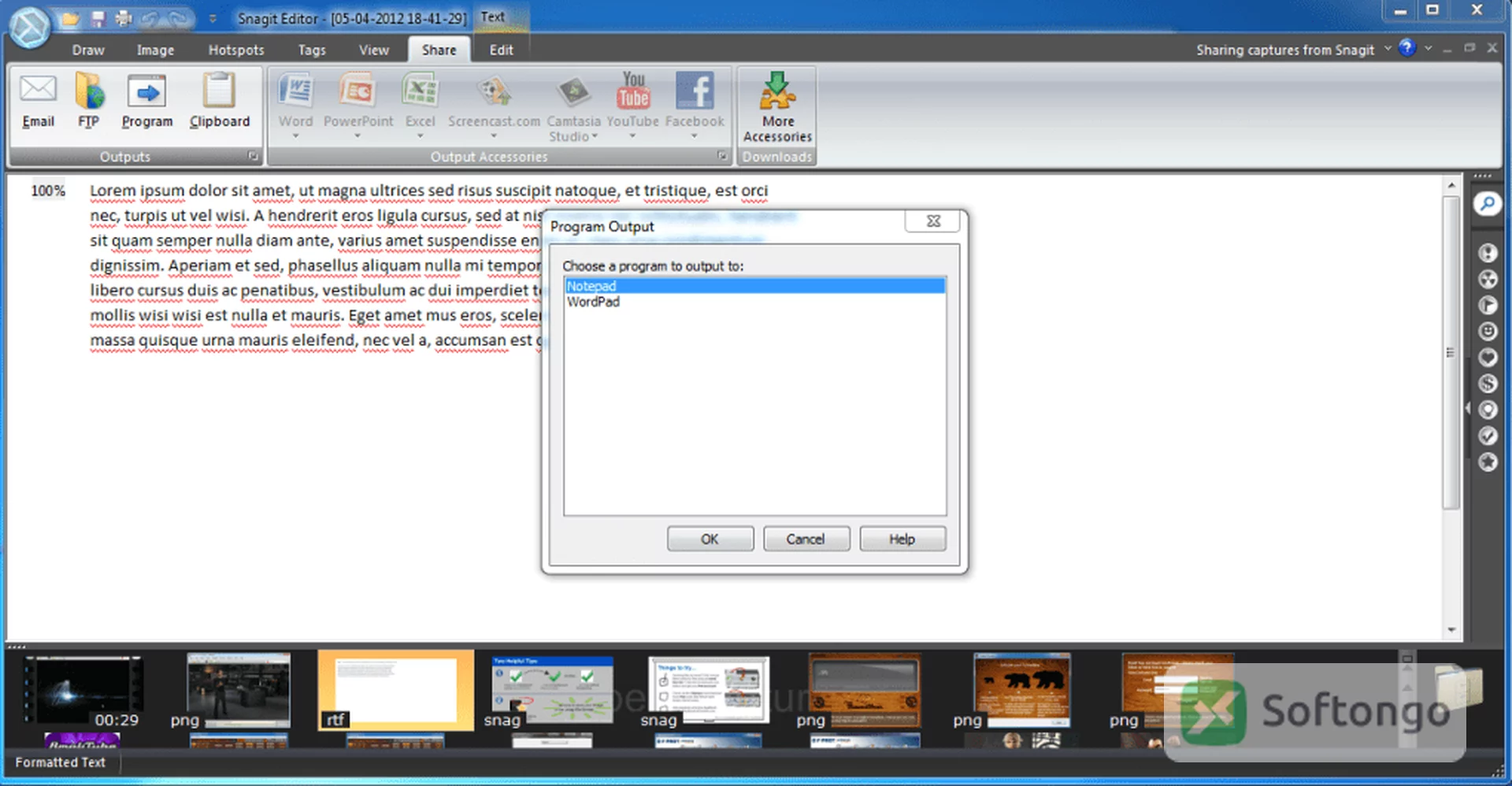Click the editor's vertical scrollbar down arrow
This screenshot has height=786, width=1512.
[1451, 630]
